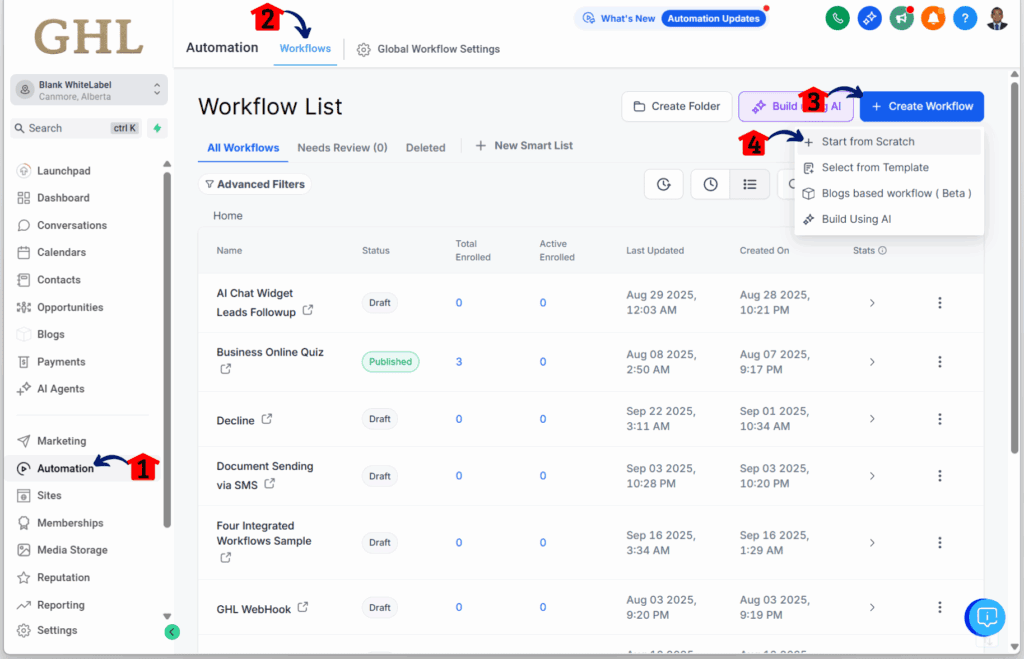Click What's New link
This screenshot has height=659, width=1024.
(x=620, y=18)
